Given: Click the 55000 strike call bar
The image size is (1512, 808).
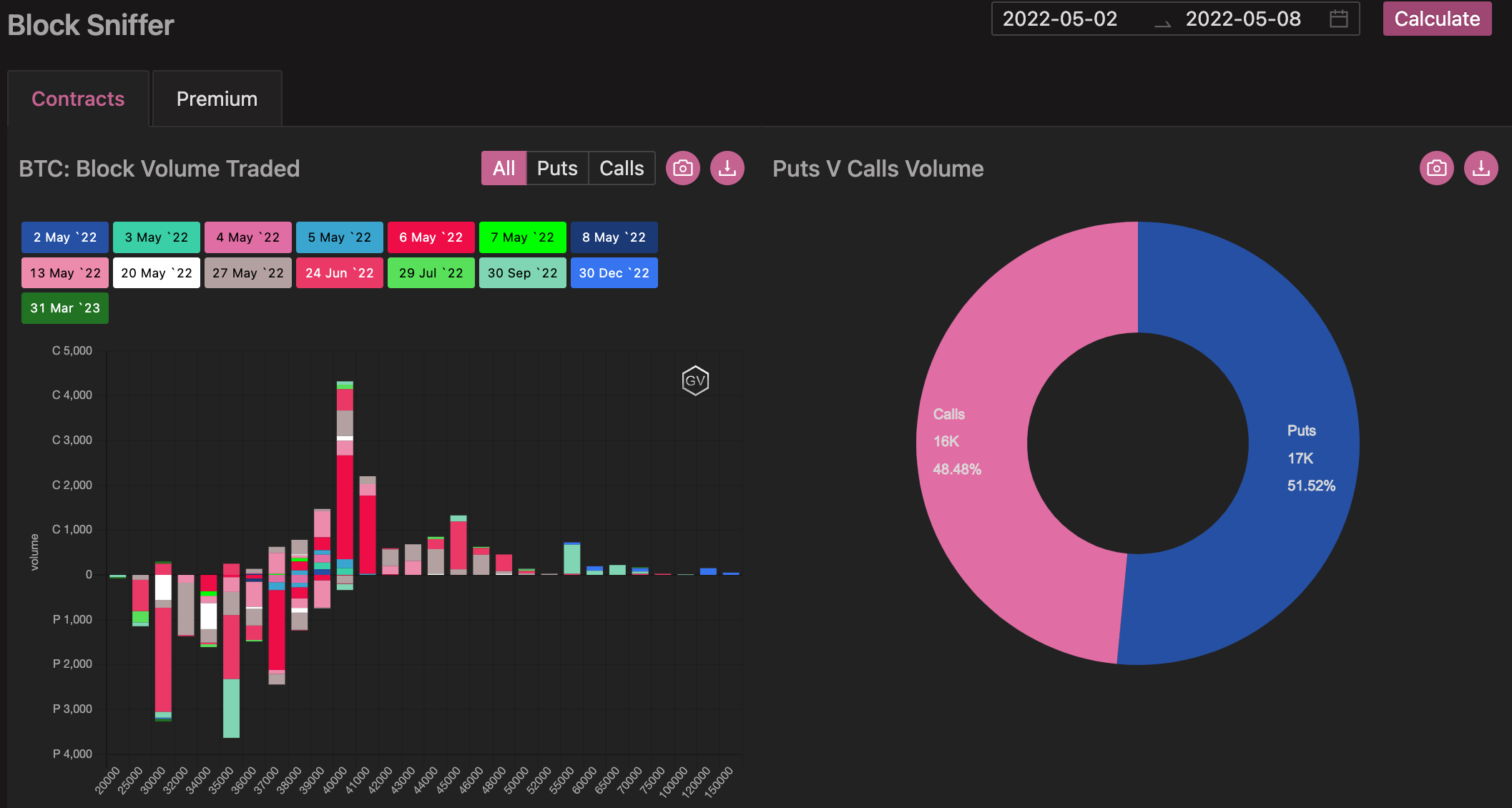Looking at the screenshot, I should tap(571, 558).
